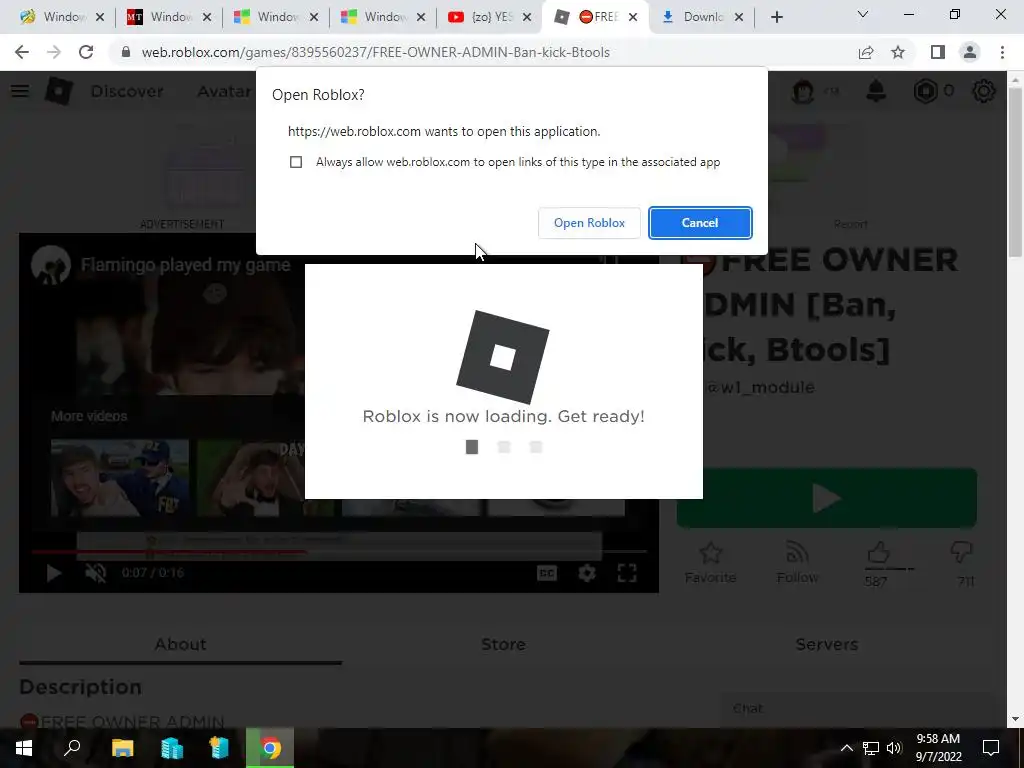Open Roblox settings gear
1024x768 pixels.
(x=984, y=91)
